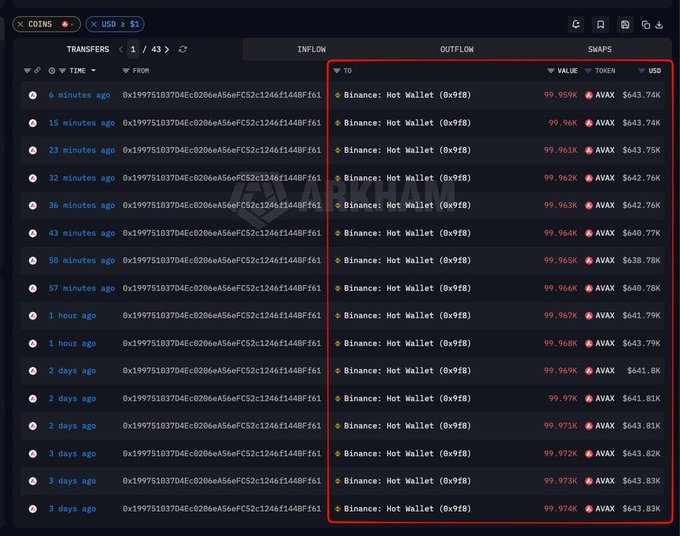Open Binance: Hot Wallet in 57 minutes ago row

pyautogui.click(x=407, y=288)
